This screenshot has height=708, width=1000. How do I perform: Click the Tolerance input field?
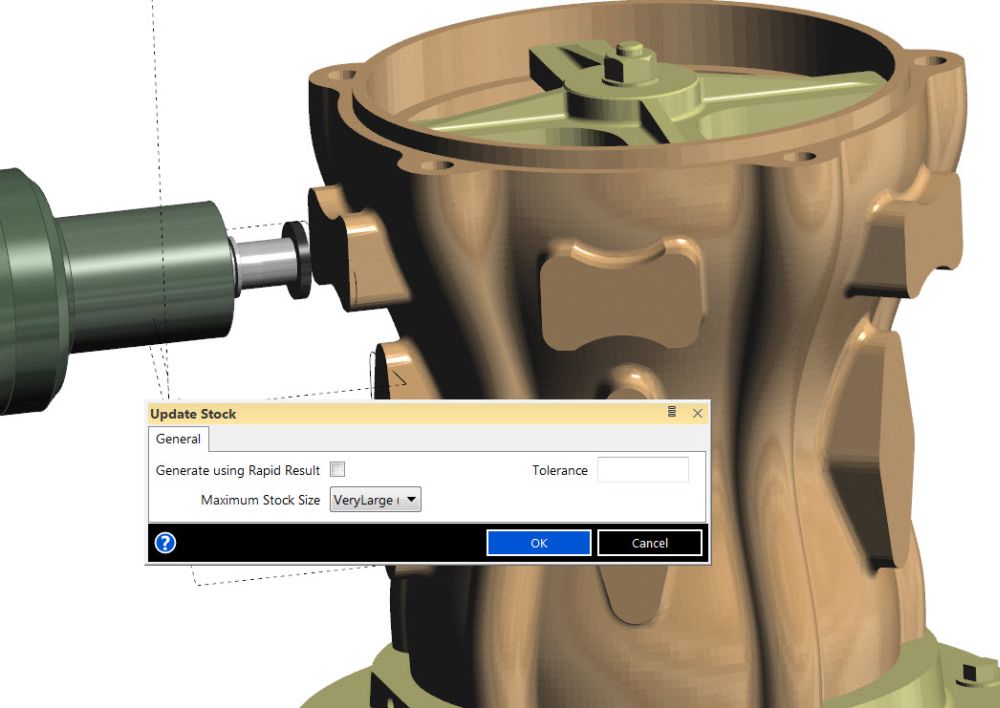[642, 470]
